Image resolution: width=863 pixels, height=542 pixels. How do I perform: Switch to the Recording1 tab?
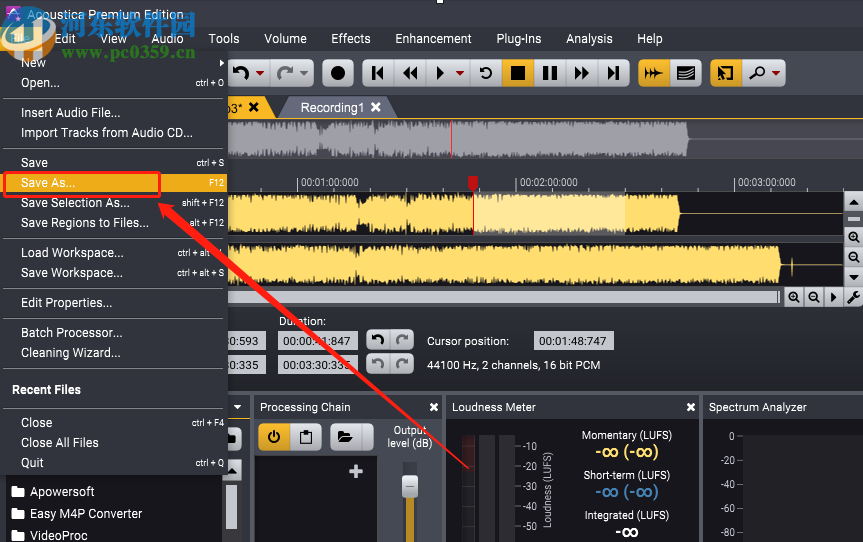point(332,107)
